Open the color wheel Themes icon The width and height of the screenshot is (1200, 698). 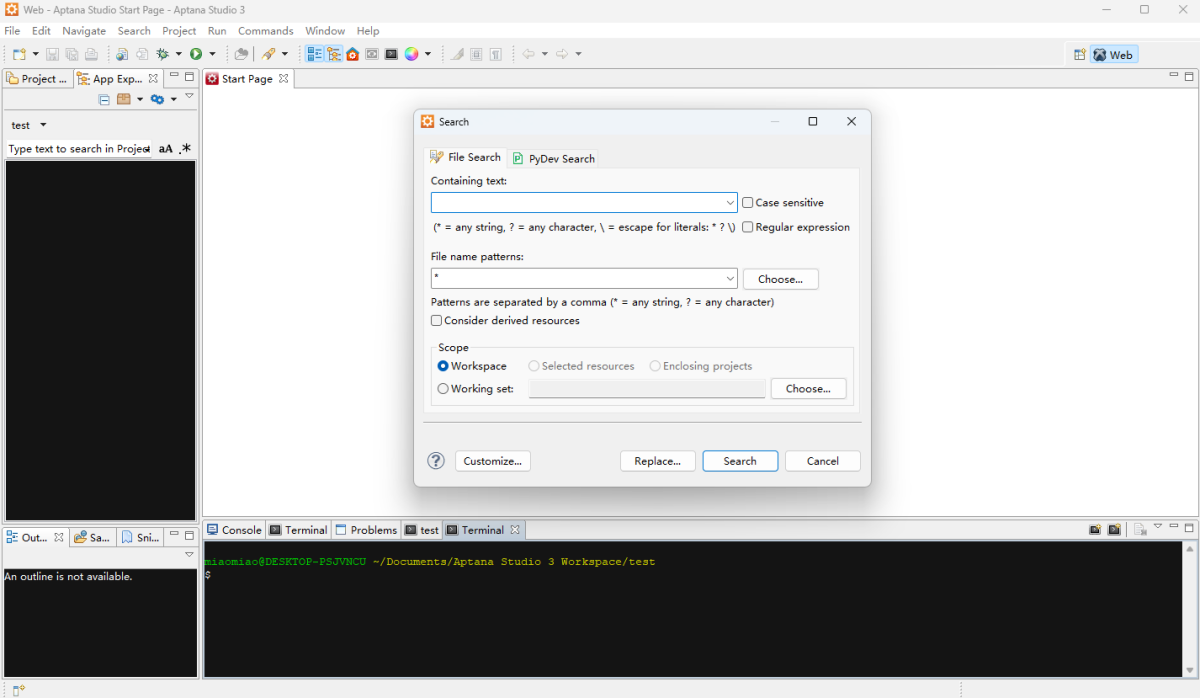411,54
